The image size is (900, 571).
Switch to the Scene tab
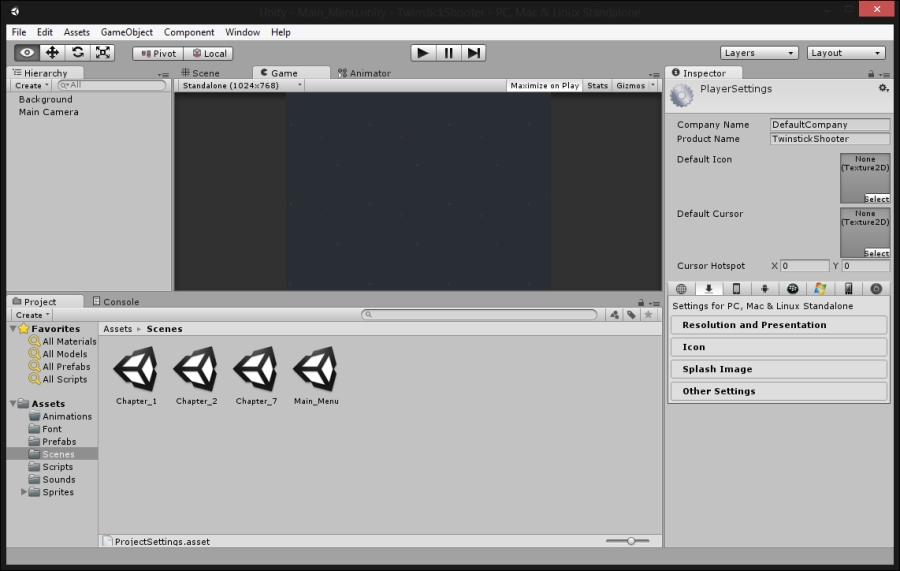point(200,73)
